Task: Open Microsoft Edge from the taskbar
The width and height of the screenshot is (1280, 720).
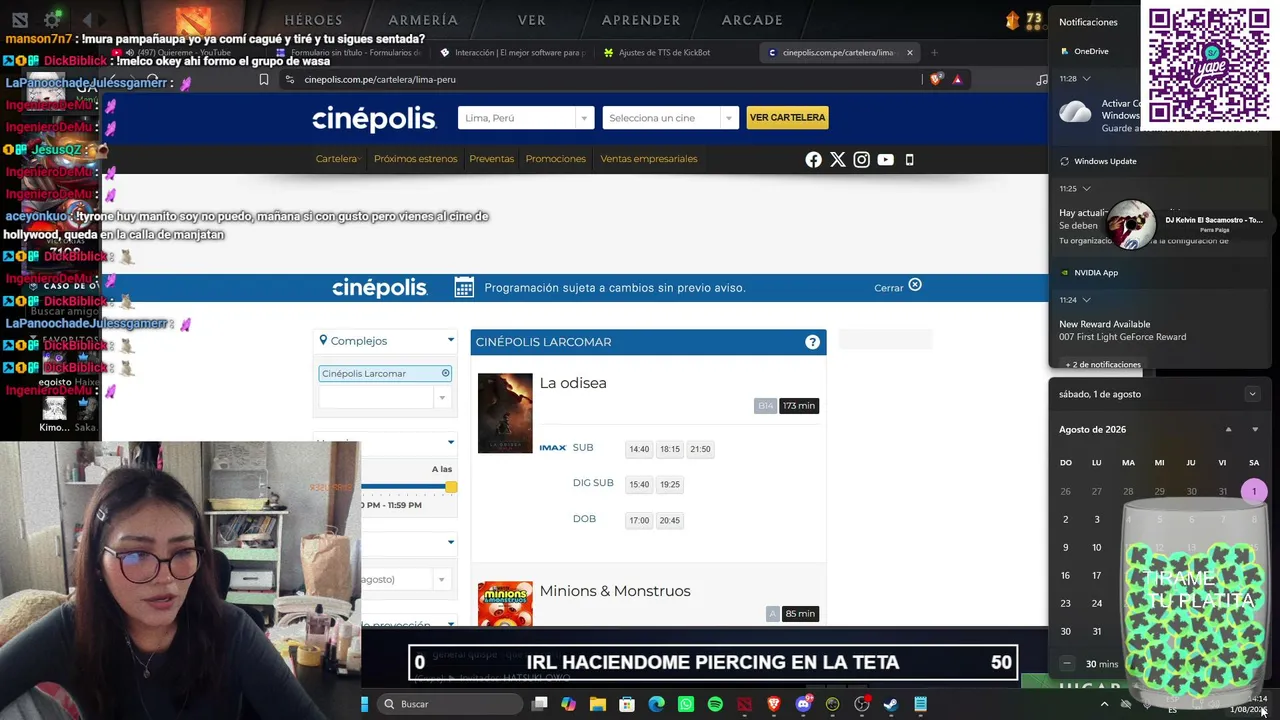Action: (x=656, y=704)
